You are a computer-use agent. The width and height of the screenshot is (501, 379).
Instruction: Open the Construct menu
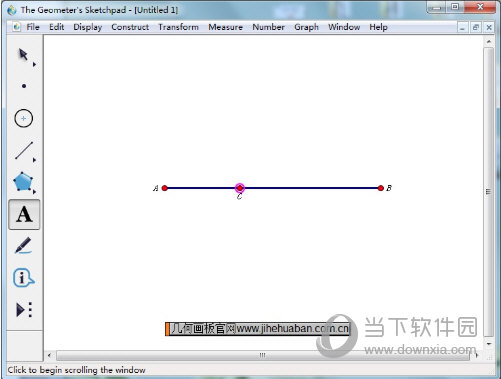coord(130,27)
